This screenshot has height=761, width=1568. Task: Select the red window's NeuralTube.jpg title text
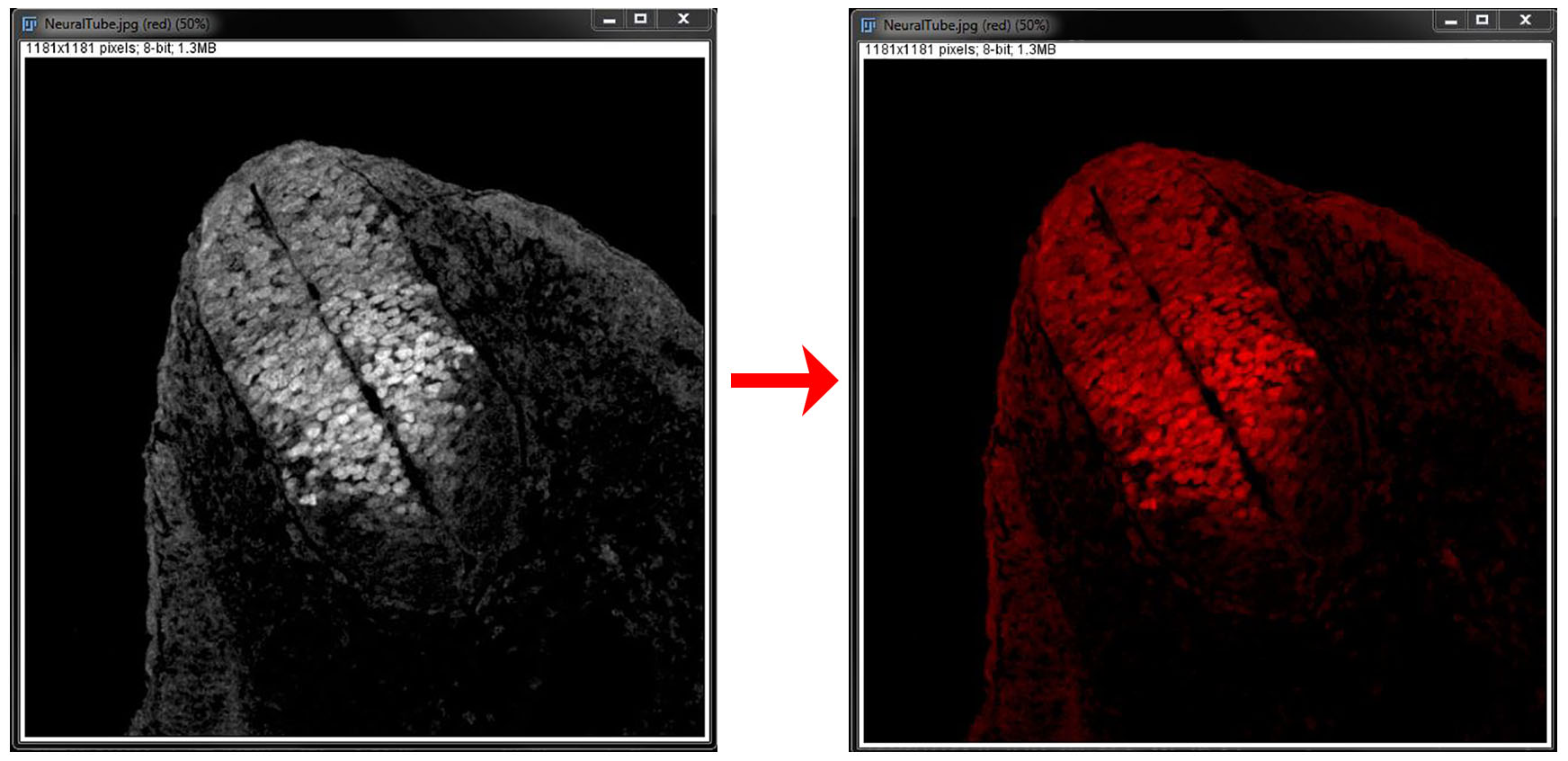coord(965,25)
